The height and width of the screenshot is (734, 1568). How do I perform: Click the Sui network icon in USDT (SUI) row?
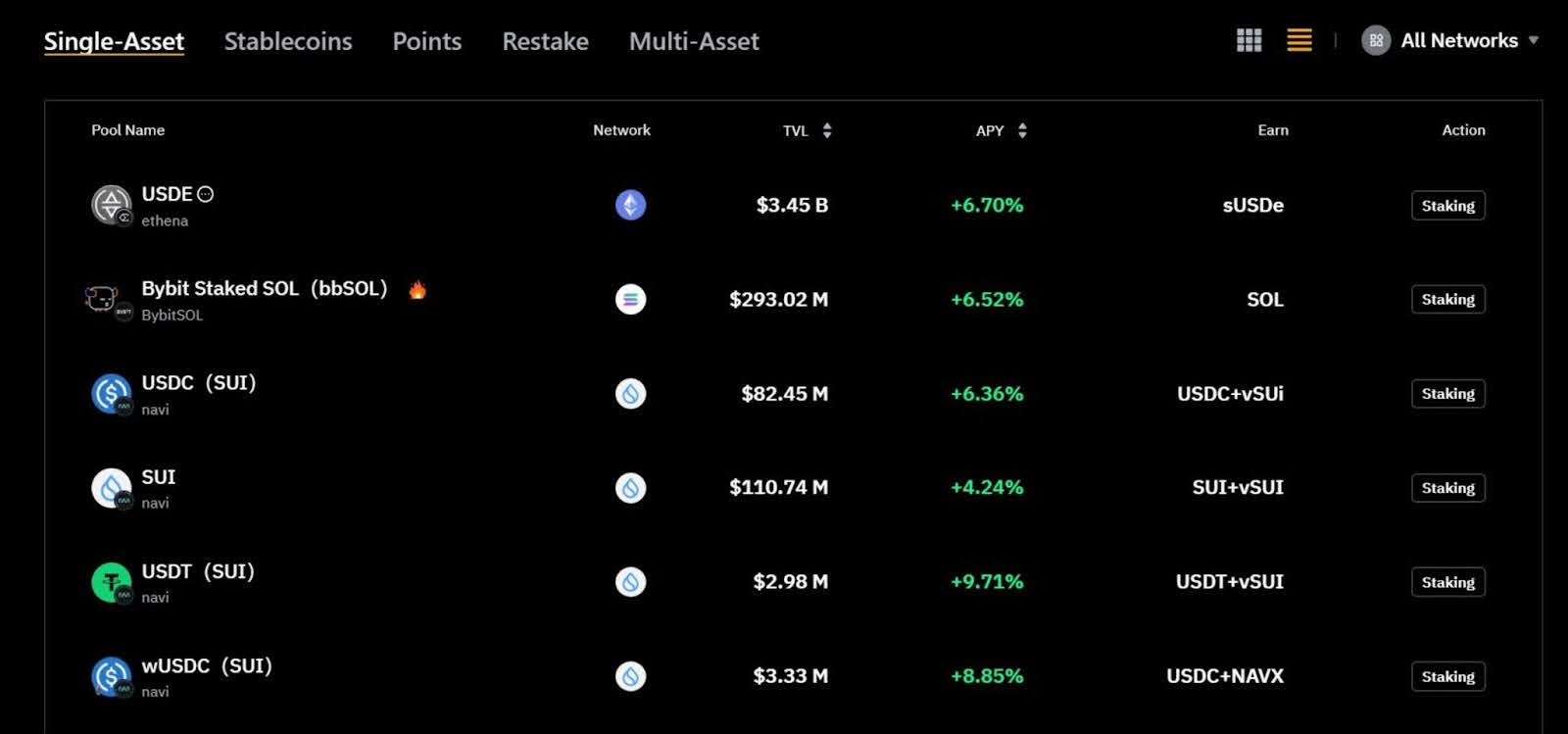coord(630,582)
